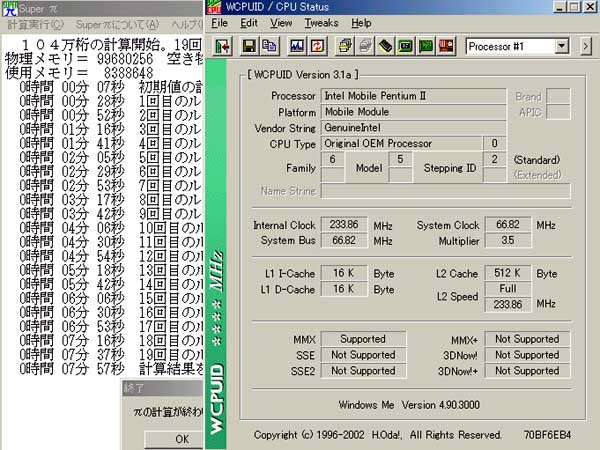This screenshot has width=600, height=450.
Task: Click the L2 Speed 233.86 MHz value
Action: (508, 305)
